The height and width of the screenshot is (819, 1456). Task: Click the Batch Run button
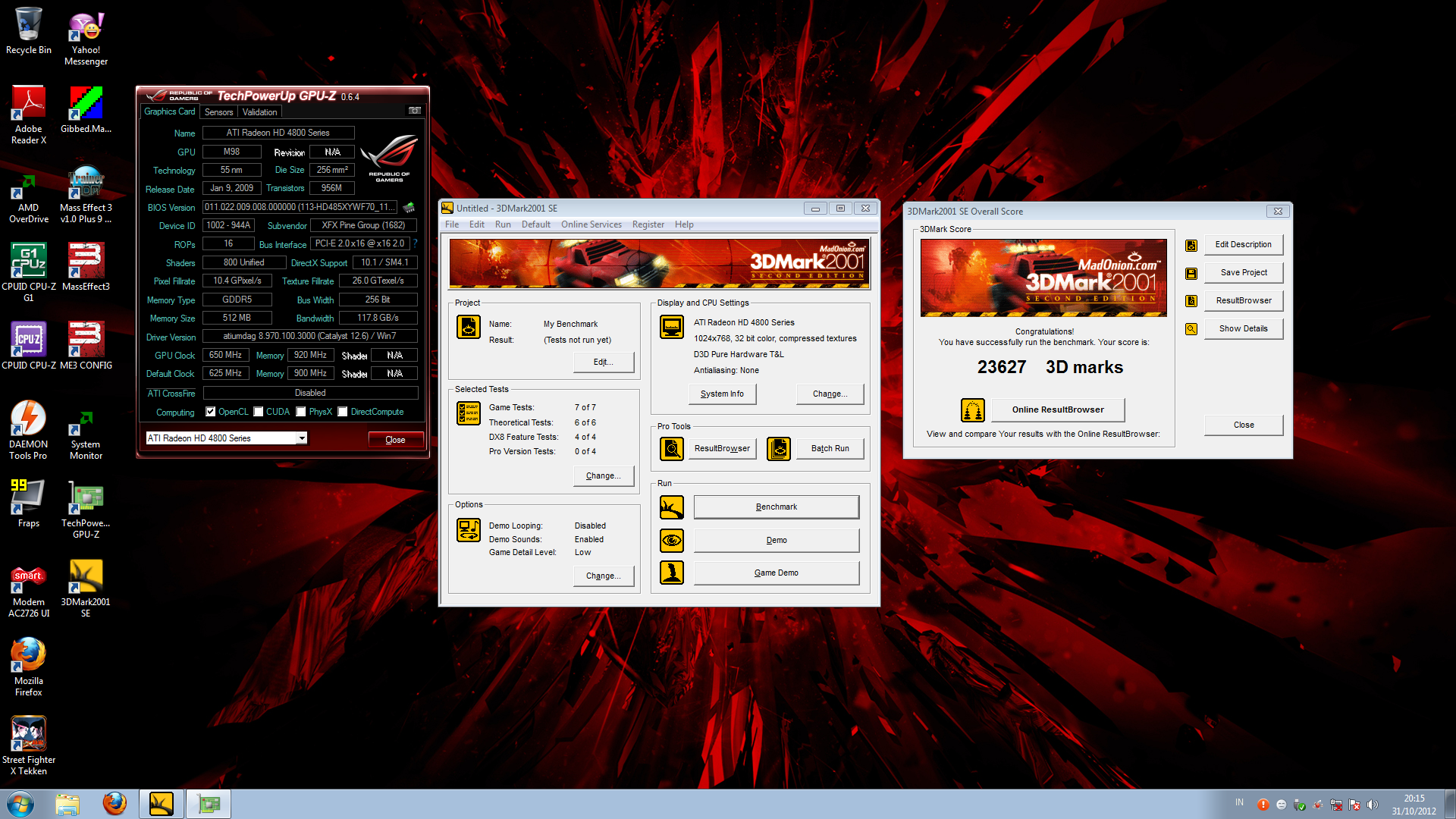click(x=830, y=449)
